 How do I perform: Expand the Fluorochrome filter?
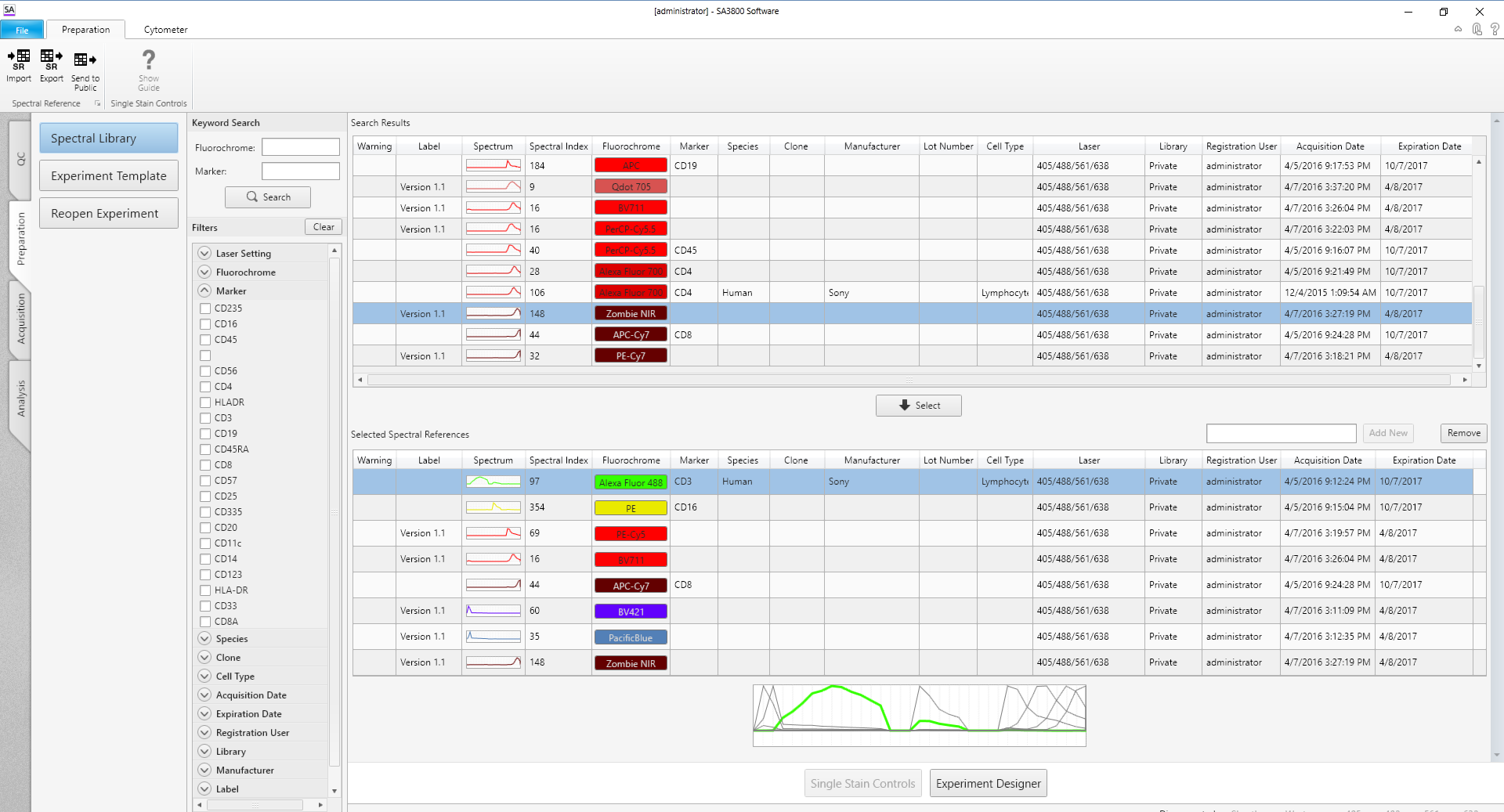[x=204, y=272]
